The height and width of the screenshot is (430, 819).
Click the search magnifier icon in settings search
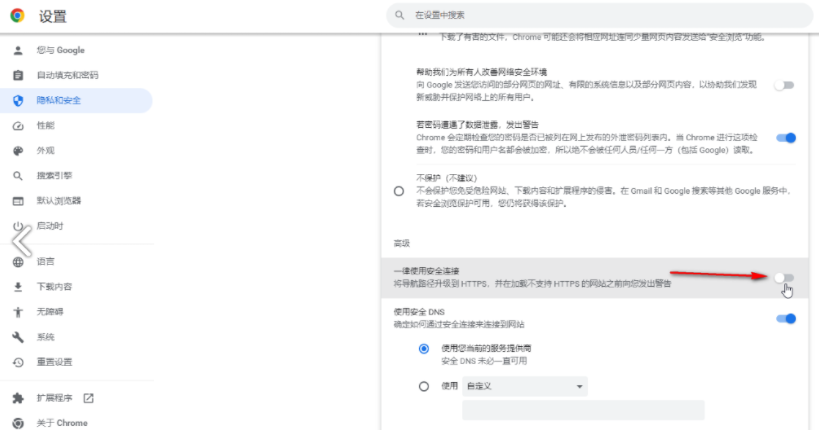pyautogui.click(x=400, y=15)
